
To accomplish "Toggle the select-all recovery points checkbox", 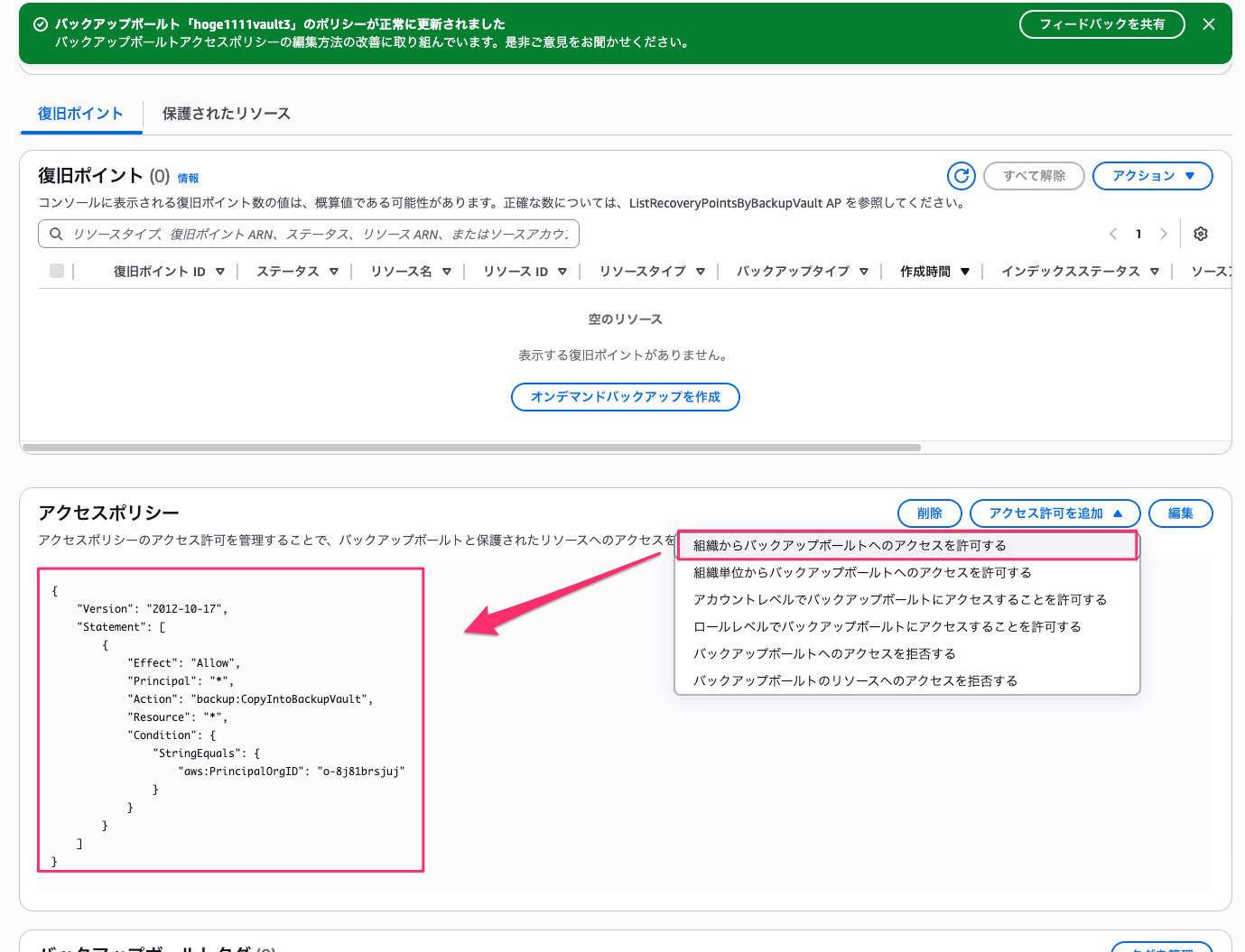I will coord(57,271).
